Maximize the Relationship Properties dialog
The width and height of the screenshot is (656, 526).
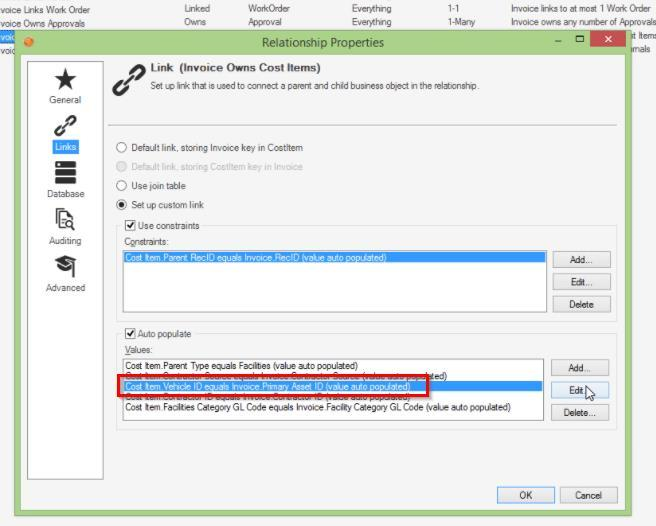[580, 41]
